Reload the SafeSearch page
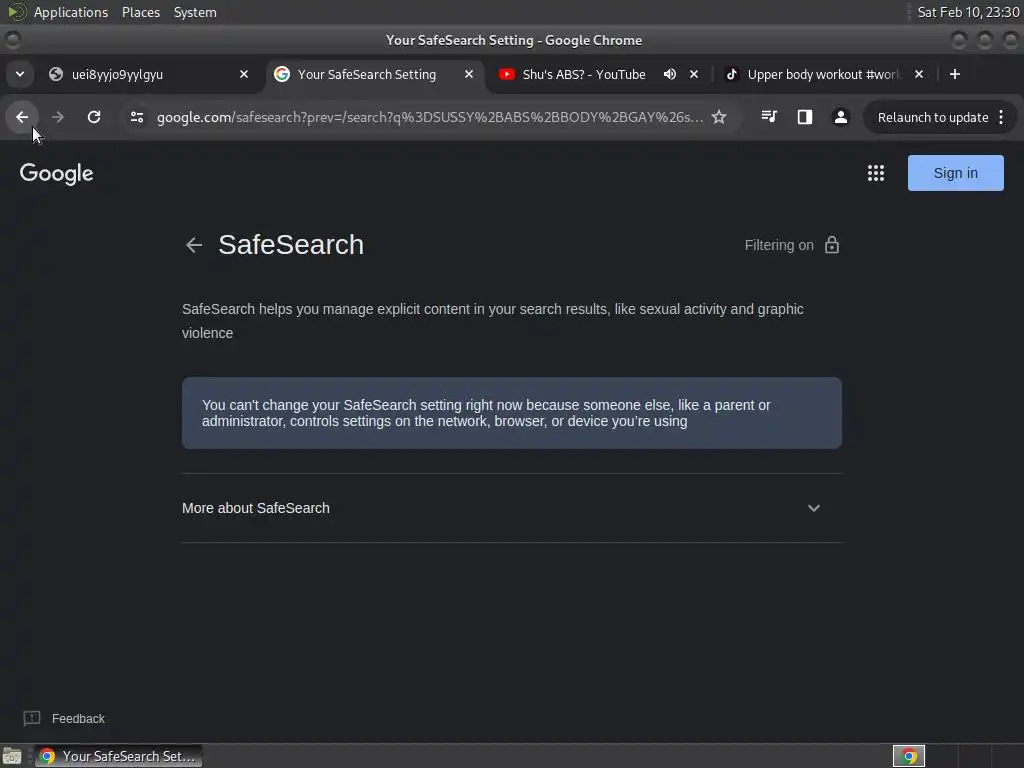 point(93,117)
